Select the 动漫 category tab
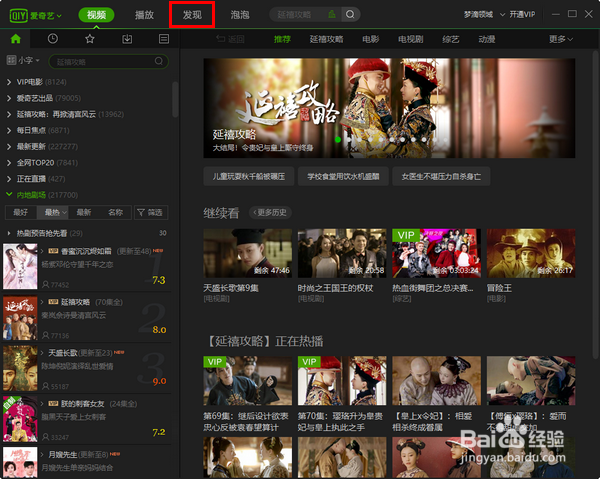 pos(487,39)
